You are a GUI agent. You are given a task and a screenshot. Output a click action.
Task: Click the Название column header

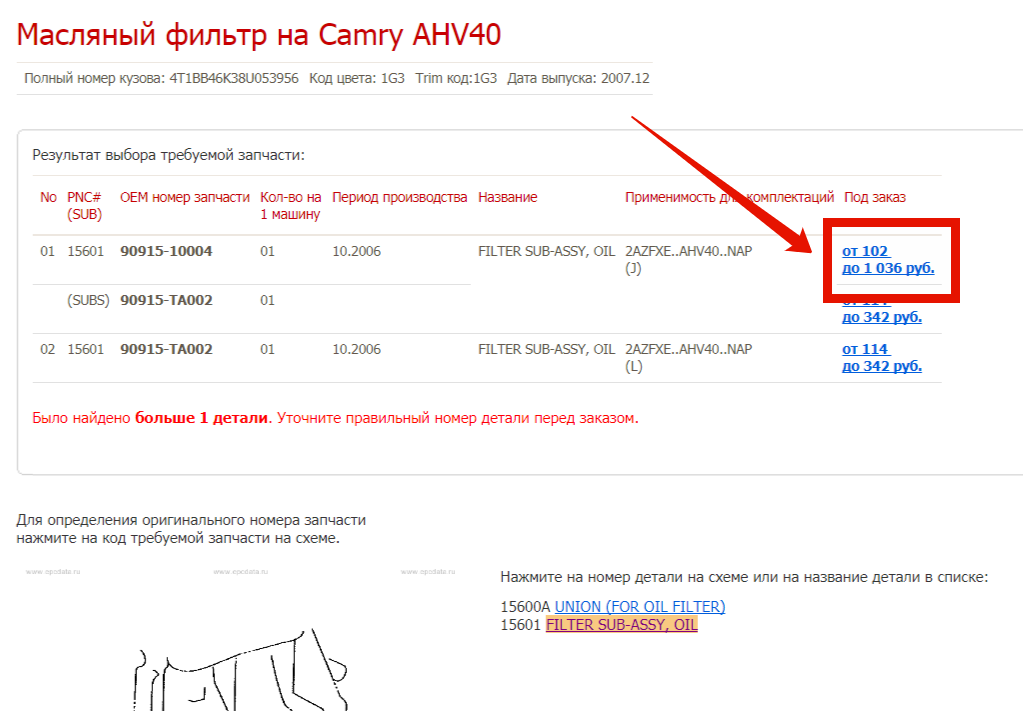tap(507, 197)
